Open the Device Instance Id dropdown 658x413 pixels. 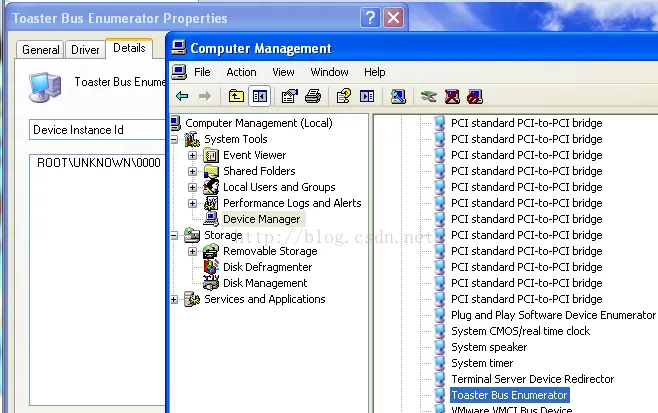pyautogui.click(x=97, y=130)
